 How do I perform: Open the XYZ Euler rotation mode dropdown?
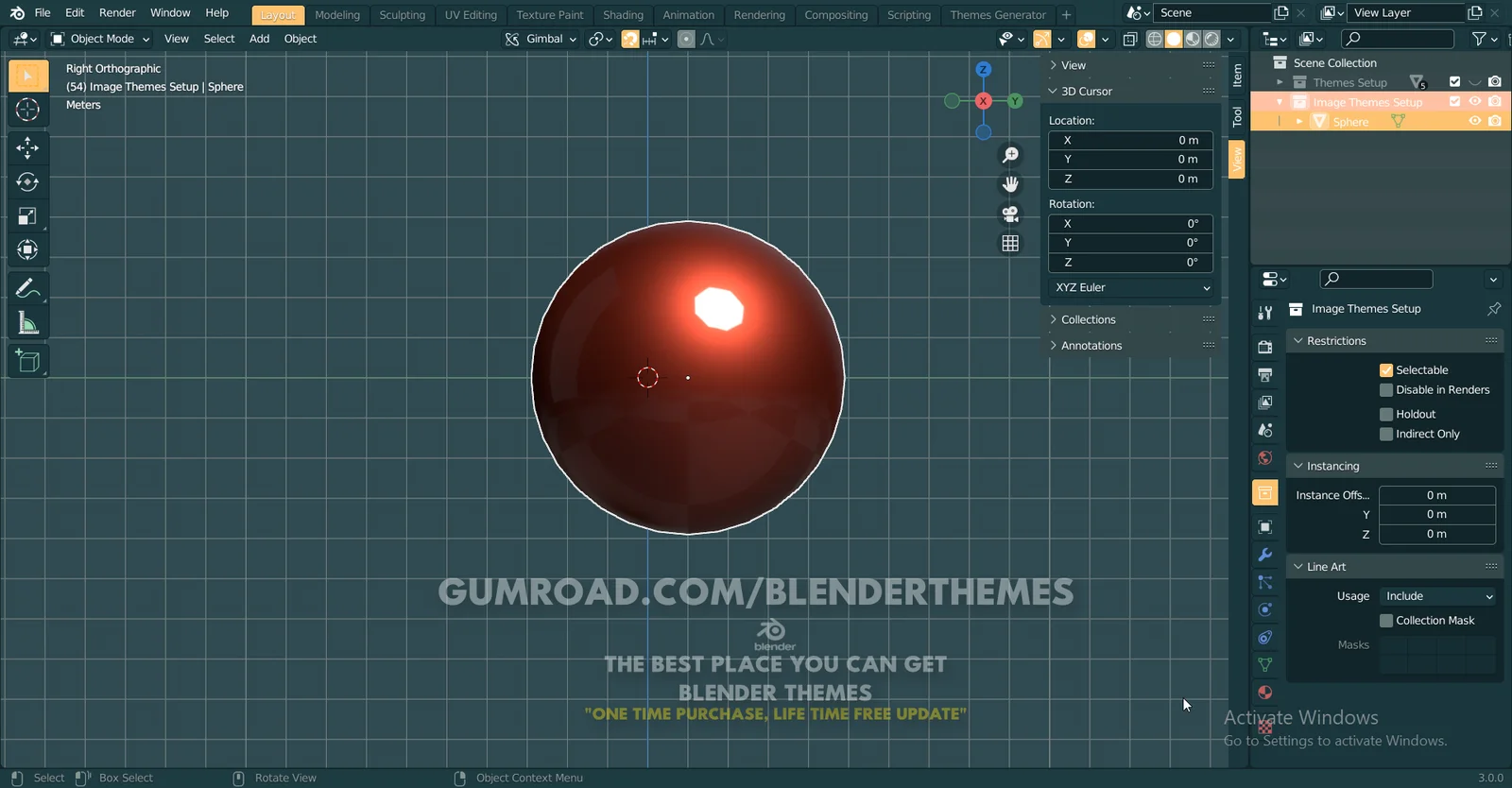point(1131,288)
